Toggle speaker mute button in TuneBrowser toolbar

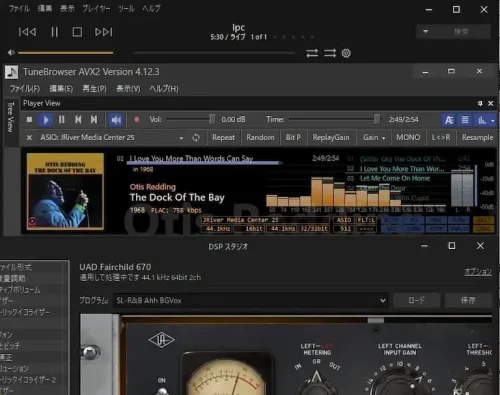tap(116, 120)
